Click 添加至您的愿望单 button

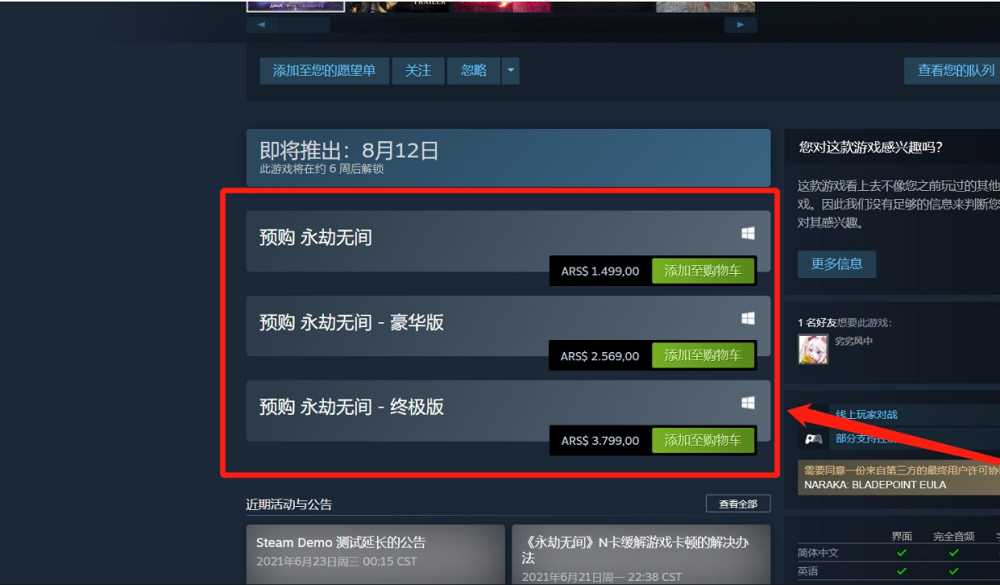pos(324,71)
